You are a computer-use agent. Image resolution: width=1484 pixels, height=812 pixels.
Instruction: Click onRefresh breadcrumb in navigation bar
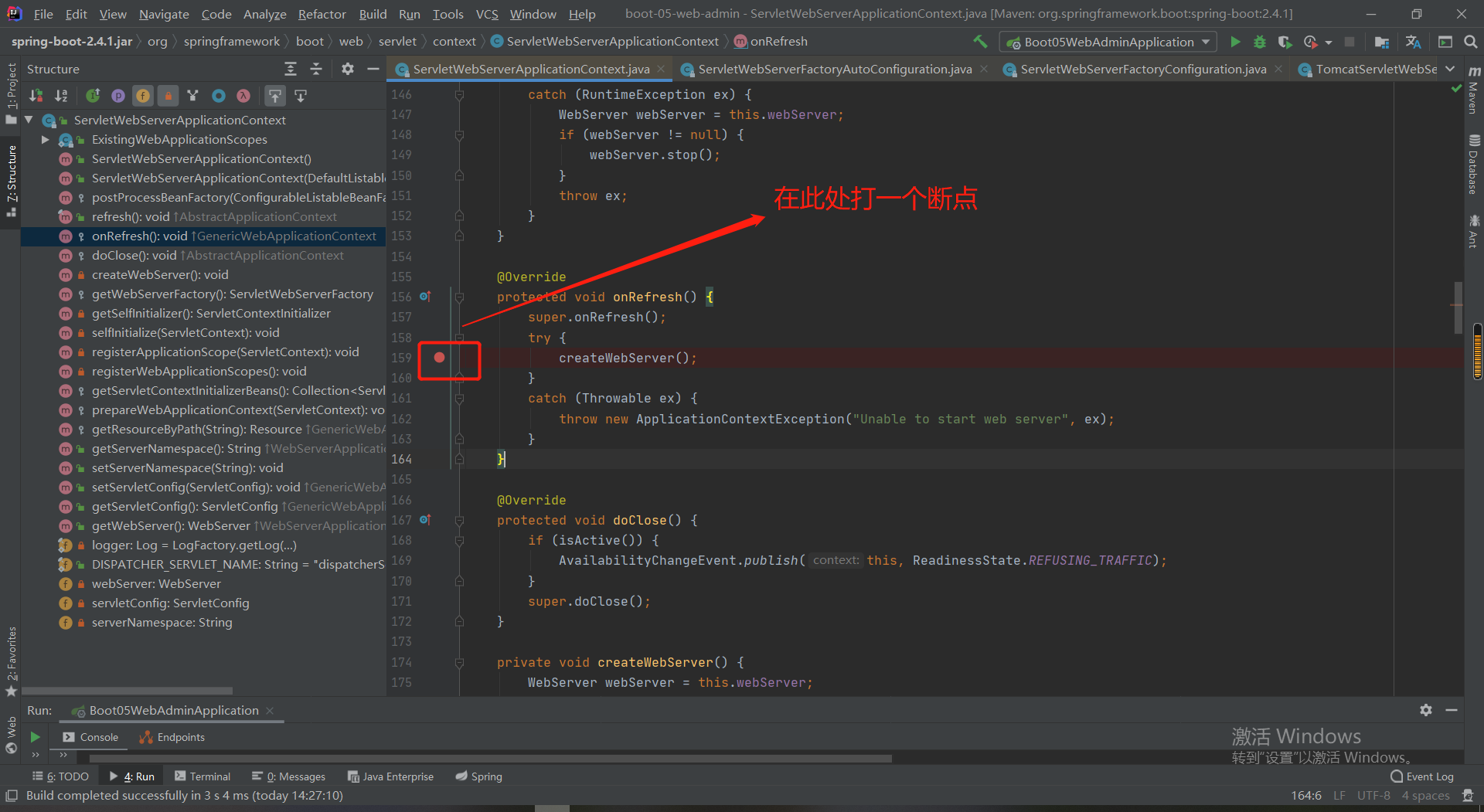(771, 41)
